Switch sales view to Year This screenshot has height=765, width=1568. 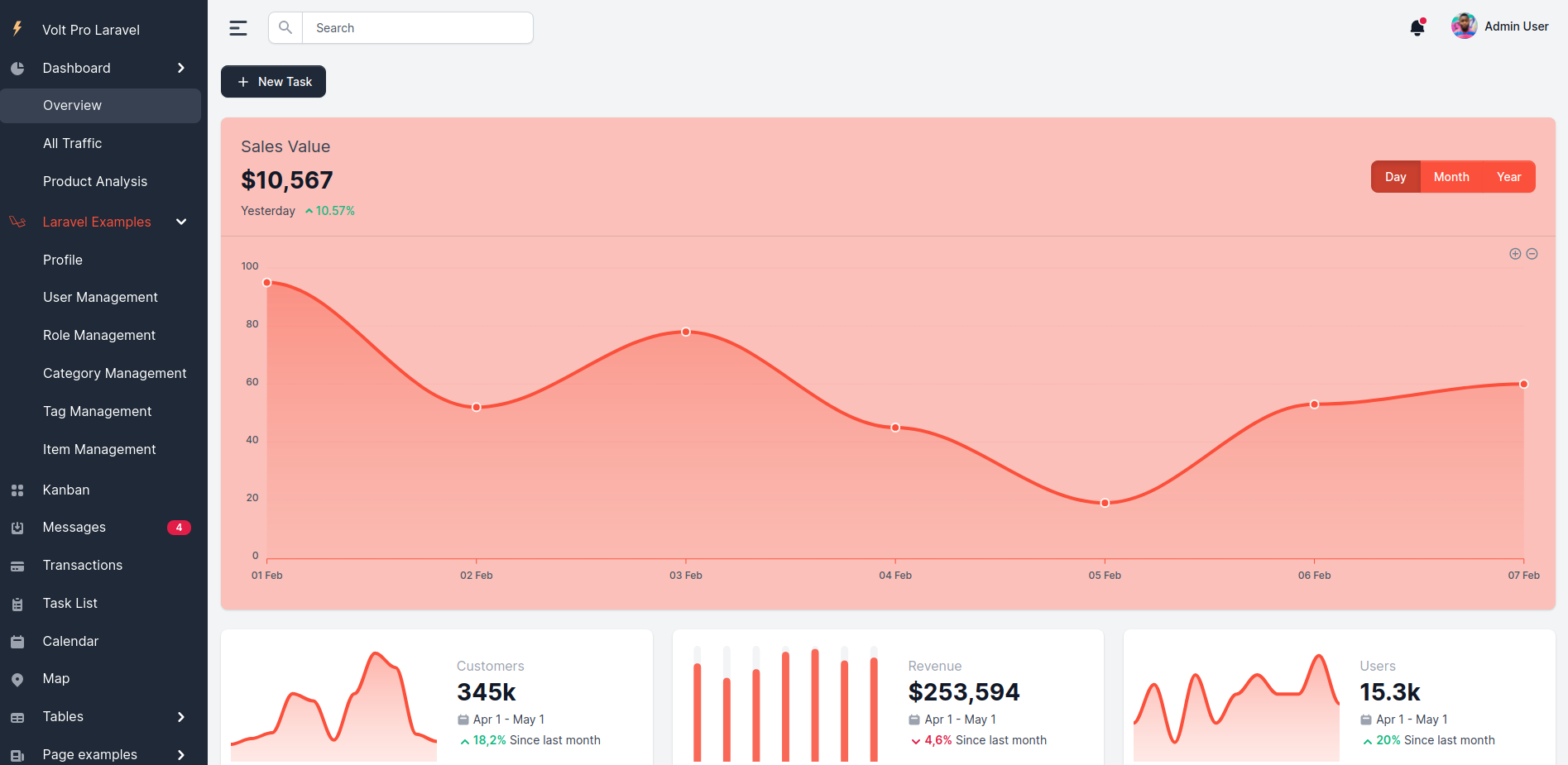[x=1508, y=176]
